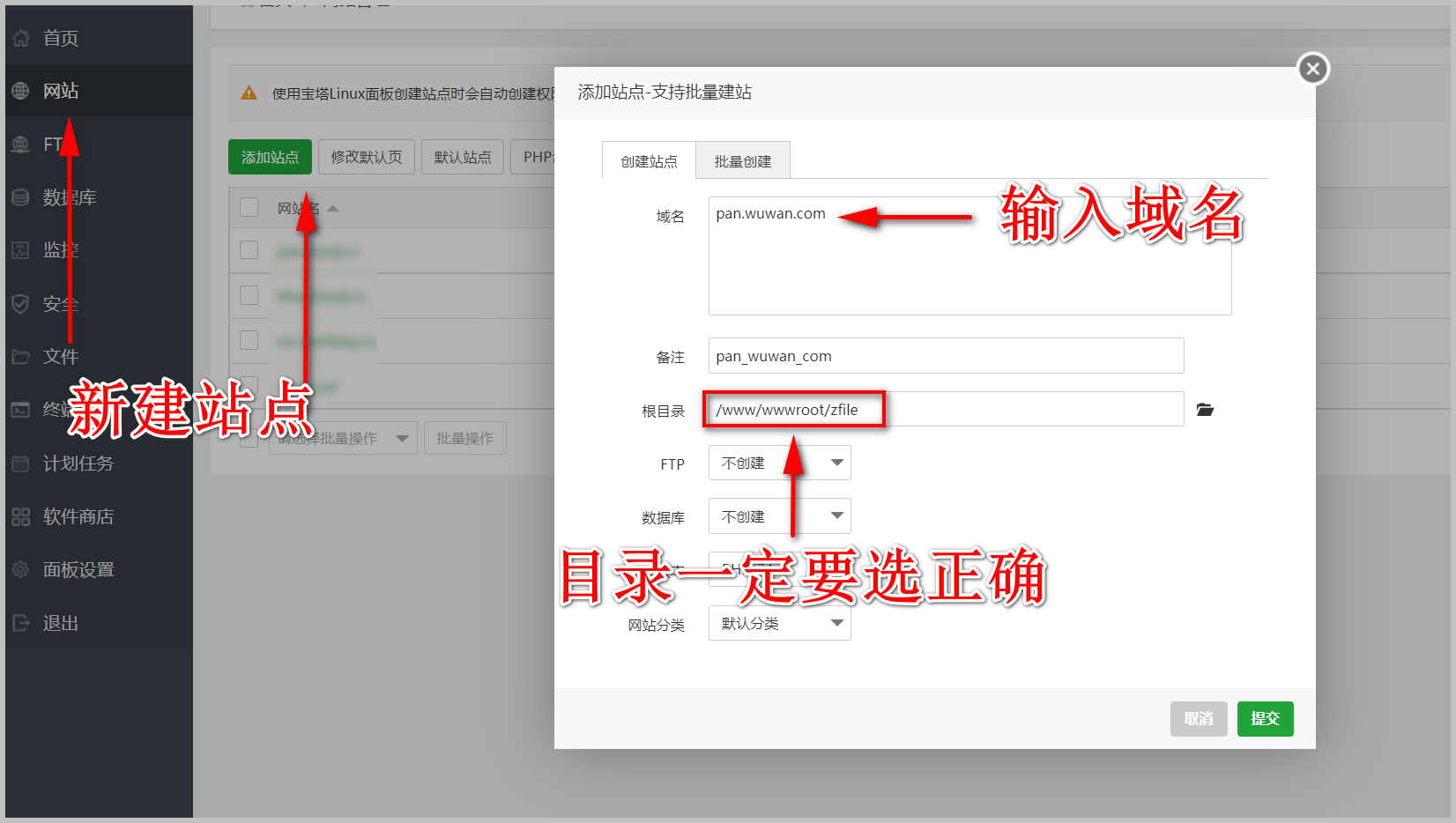Click the 修改默认页 button
This screenshot has height=823, width=1456.
[367, 157]
